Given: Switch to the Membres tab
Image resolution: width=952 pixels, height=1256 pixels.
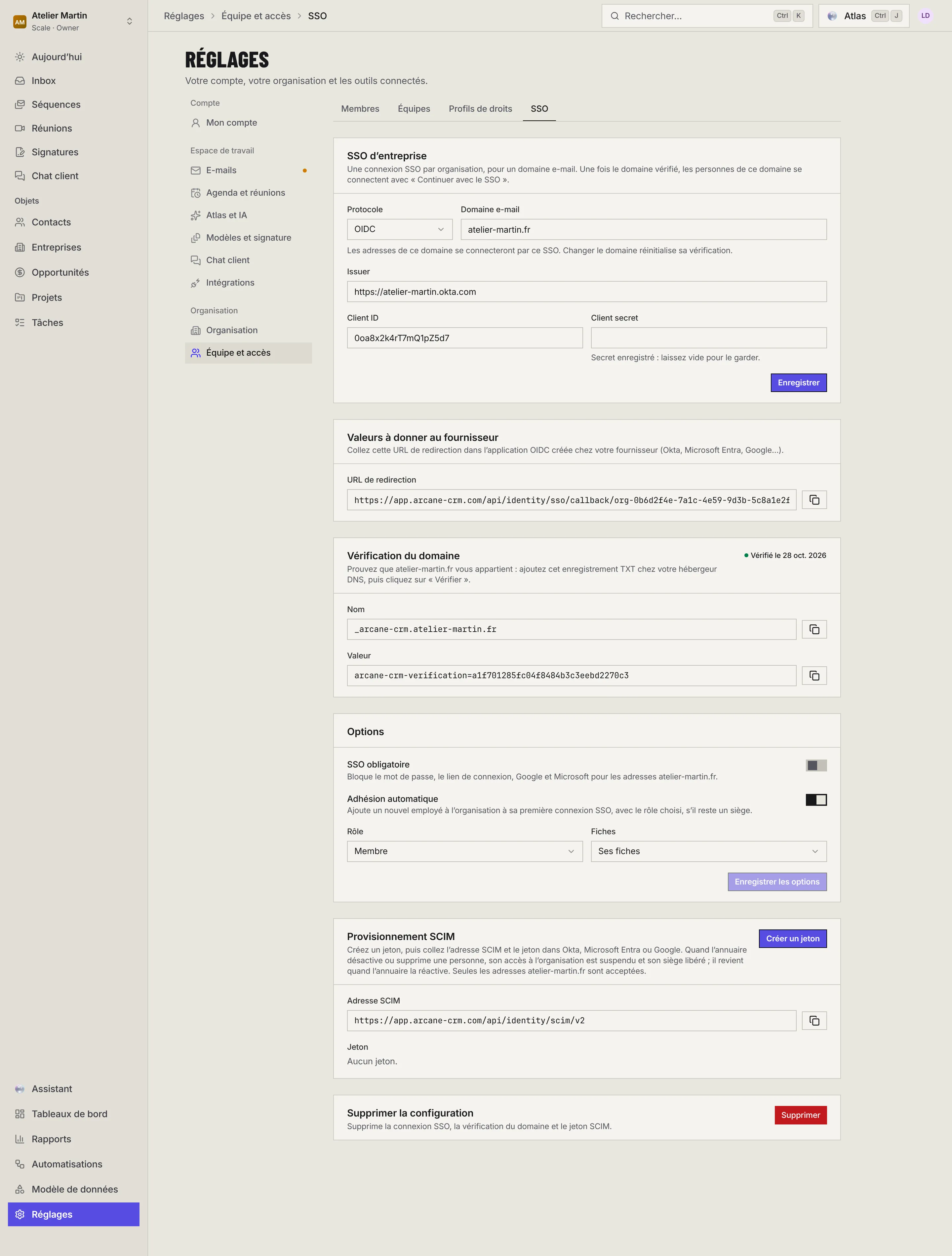Looking at the screenshot, I should coord(360,108).
